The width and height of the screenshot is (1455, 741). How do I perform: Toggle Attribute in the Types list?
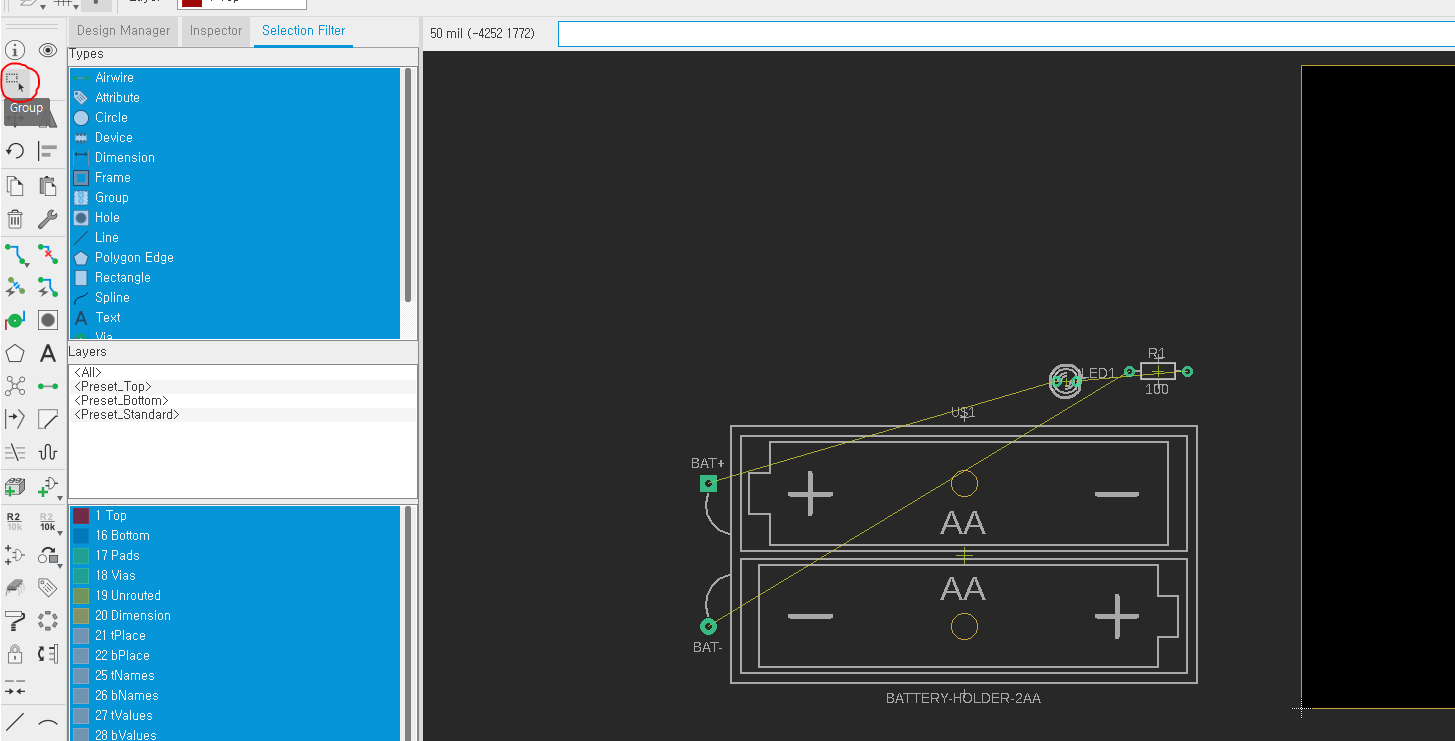click(x=236, y=97)
